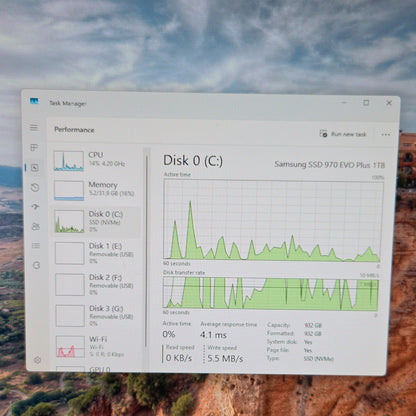Open the Details list icon
416x416 pixels.
(36, 246)
